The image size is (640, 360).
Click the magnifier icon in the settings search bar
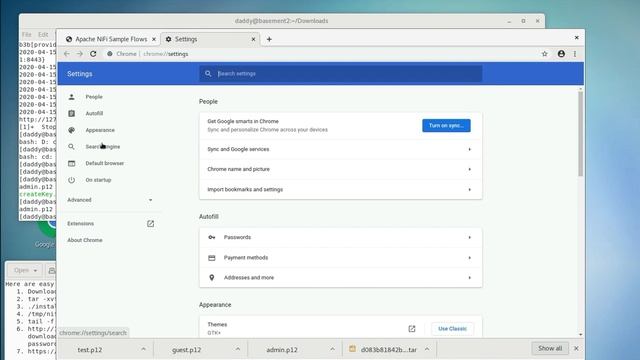point(208,73)
